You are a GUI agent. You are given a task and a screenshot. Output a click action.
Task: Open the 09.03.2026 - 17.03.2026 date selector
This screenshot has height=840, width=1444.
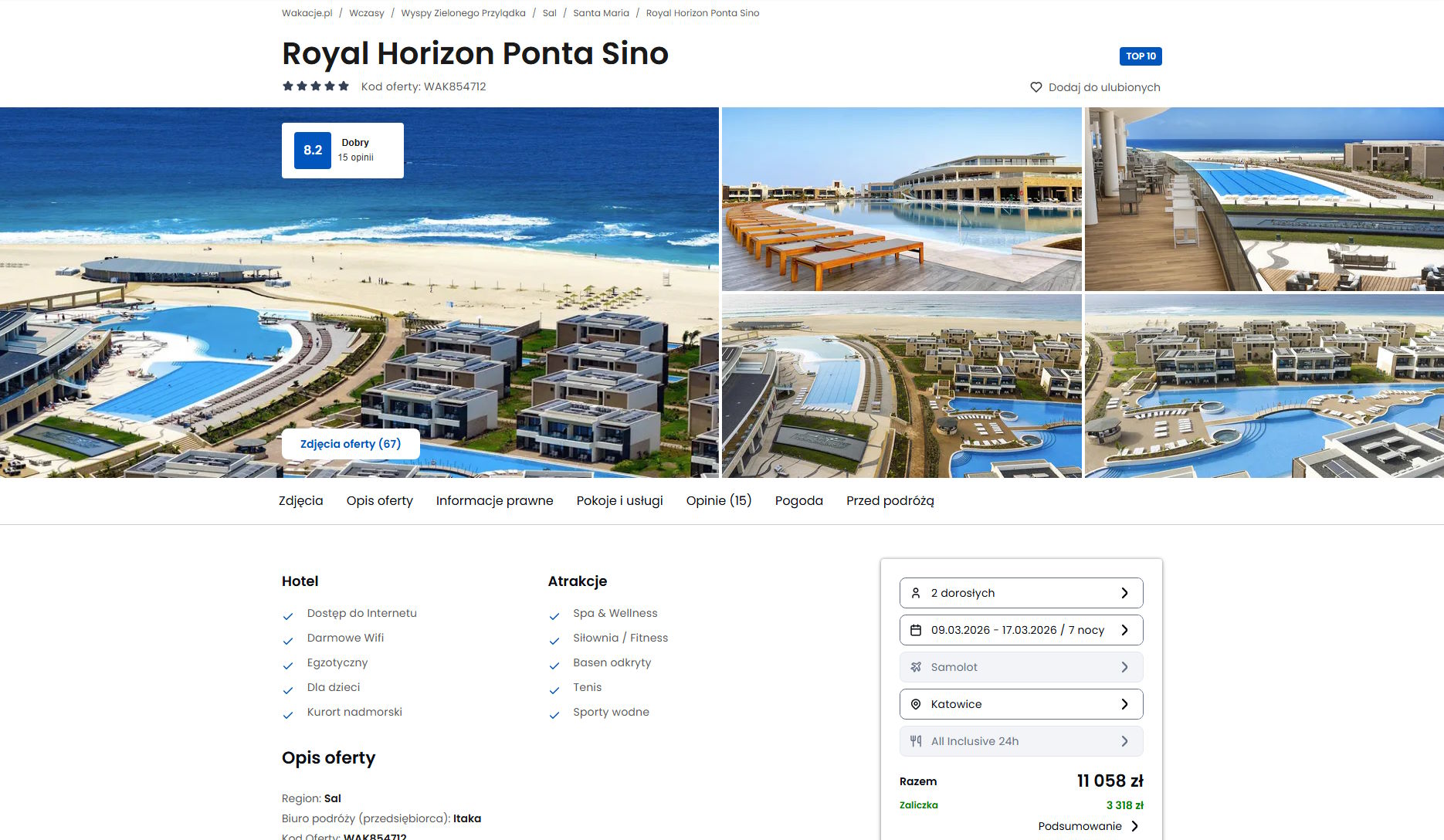pyautogui.click(x=1021, y=630)
